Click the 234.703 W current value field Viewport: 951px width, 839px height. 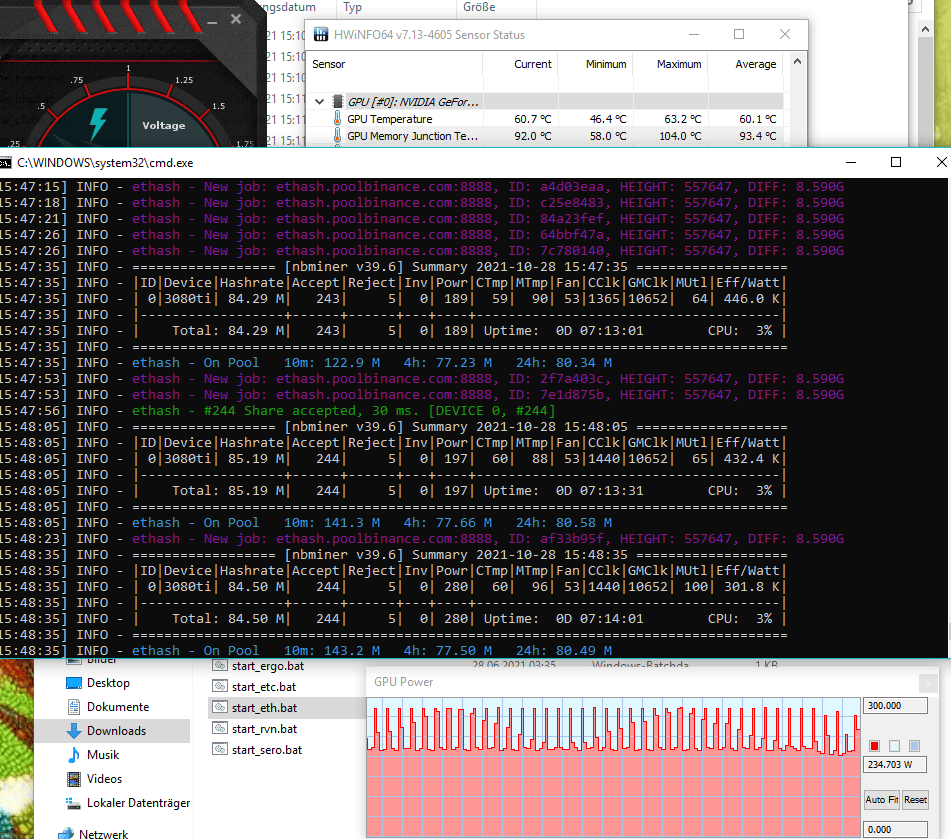(x=895, y=764)
